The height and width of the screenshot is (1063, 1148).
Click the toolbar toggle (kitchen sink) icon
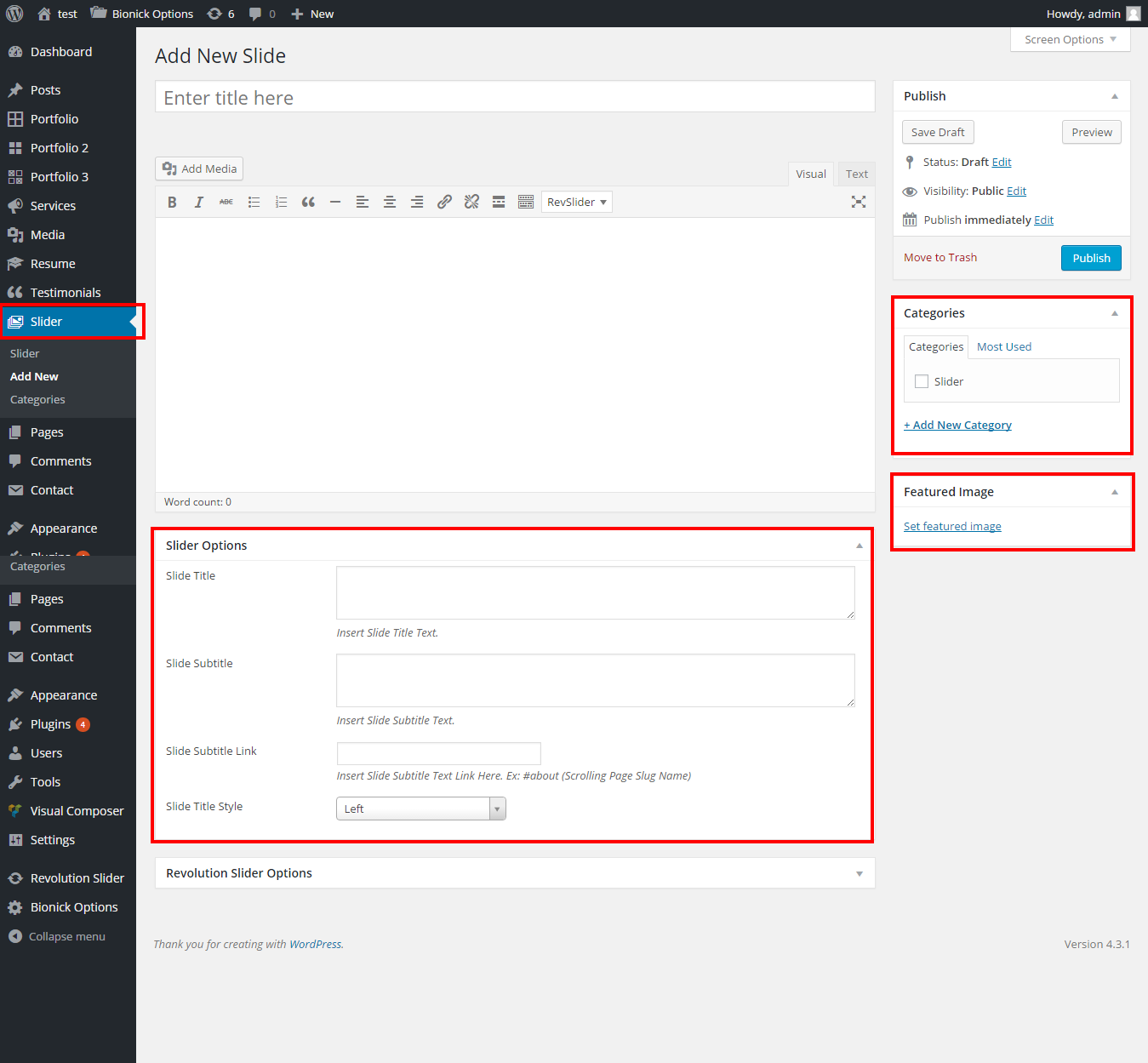pos(526,203)
